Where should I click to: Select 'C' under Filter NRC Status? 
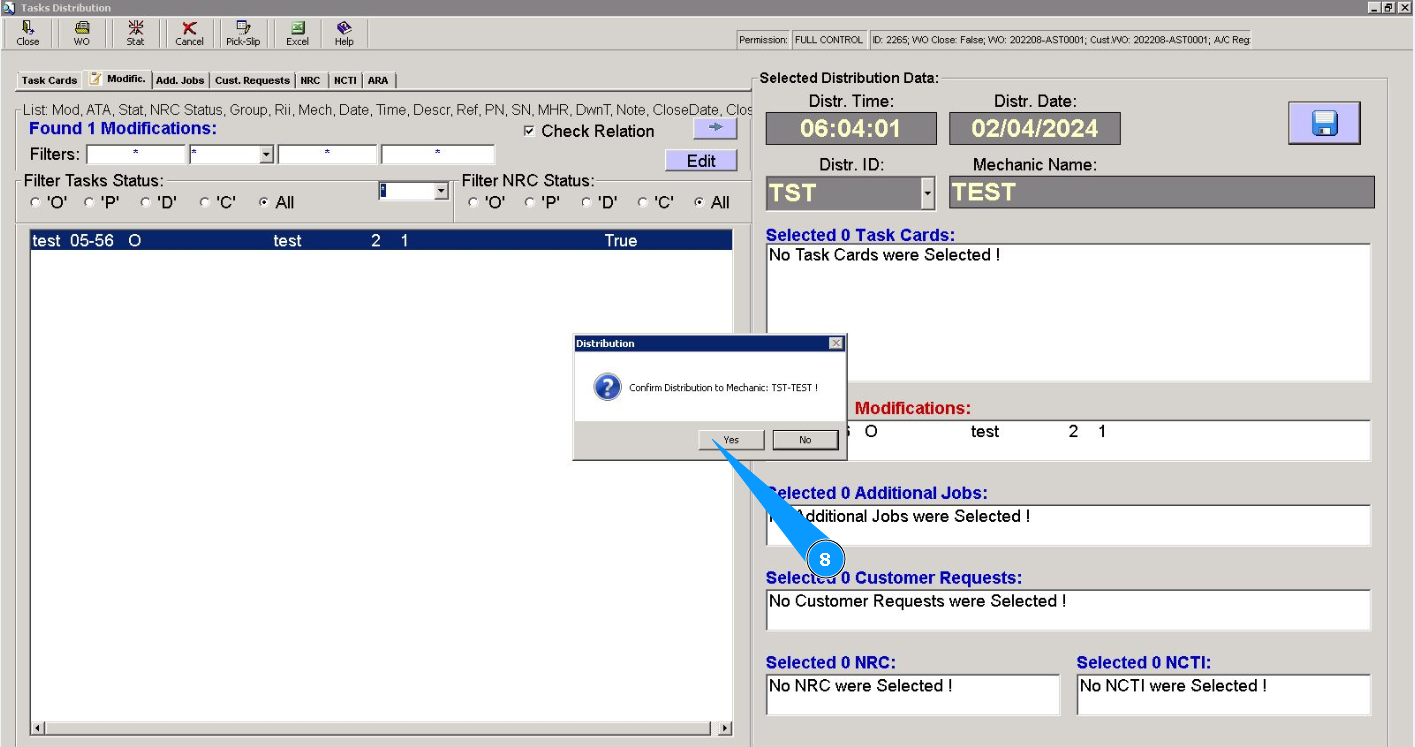(x=643, y=203)
